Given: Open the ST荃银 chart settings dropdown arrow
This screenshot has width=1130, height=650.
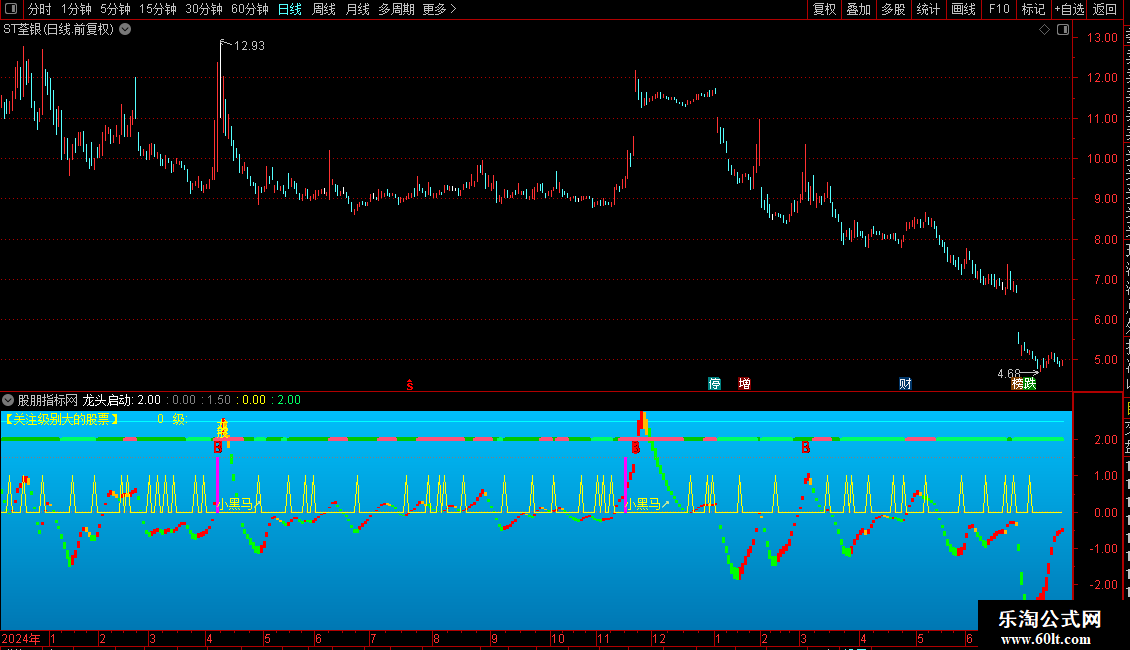Looking at the screenshot, I should (x=125, y=30).
